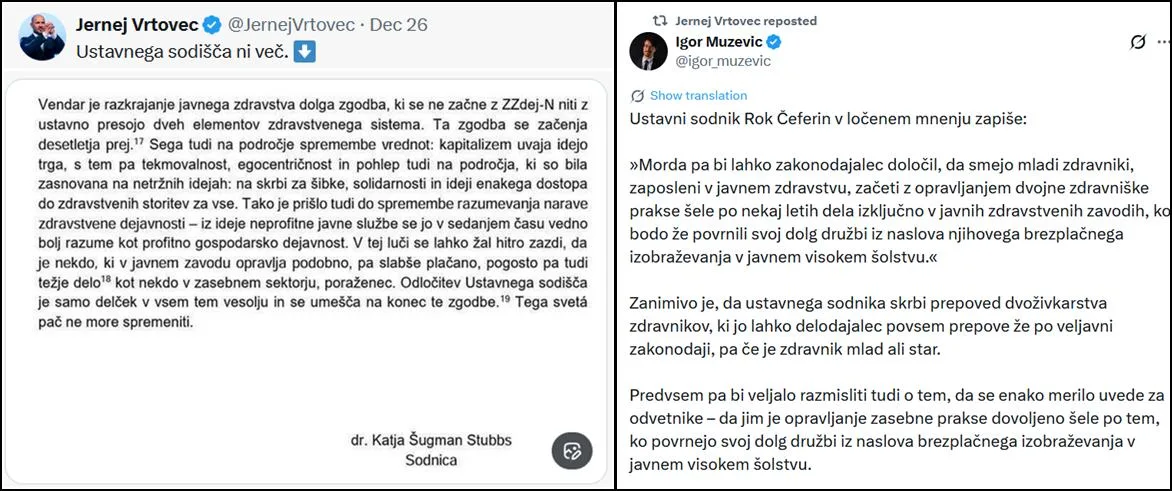The image size is (1172, 491).
Task: Click the Show translation link
Action: (x=698, y=96)
